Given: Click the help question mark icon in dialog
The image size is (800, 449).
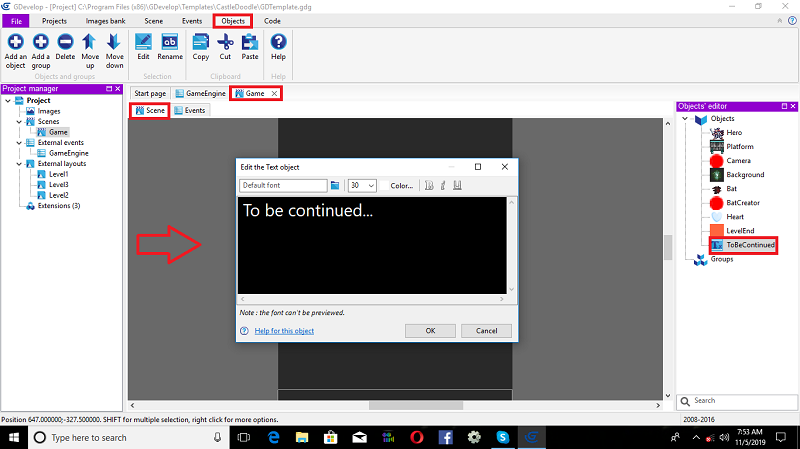Looking at the screenshot, I should [x=244, y=331].
